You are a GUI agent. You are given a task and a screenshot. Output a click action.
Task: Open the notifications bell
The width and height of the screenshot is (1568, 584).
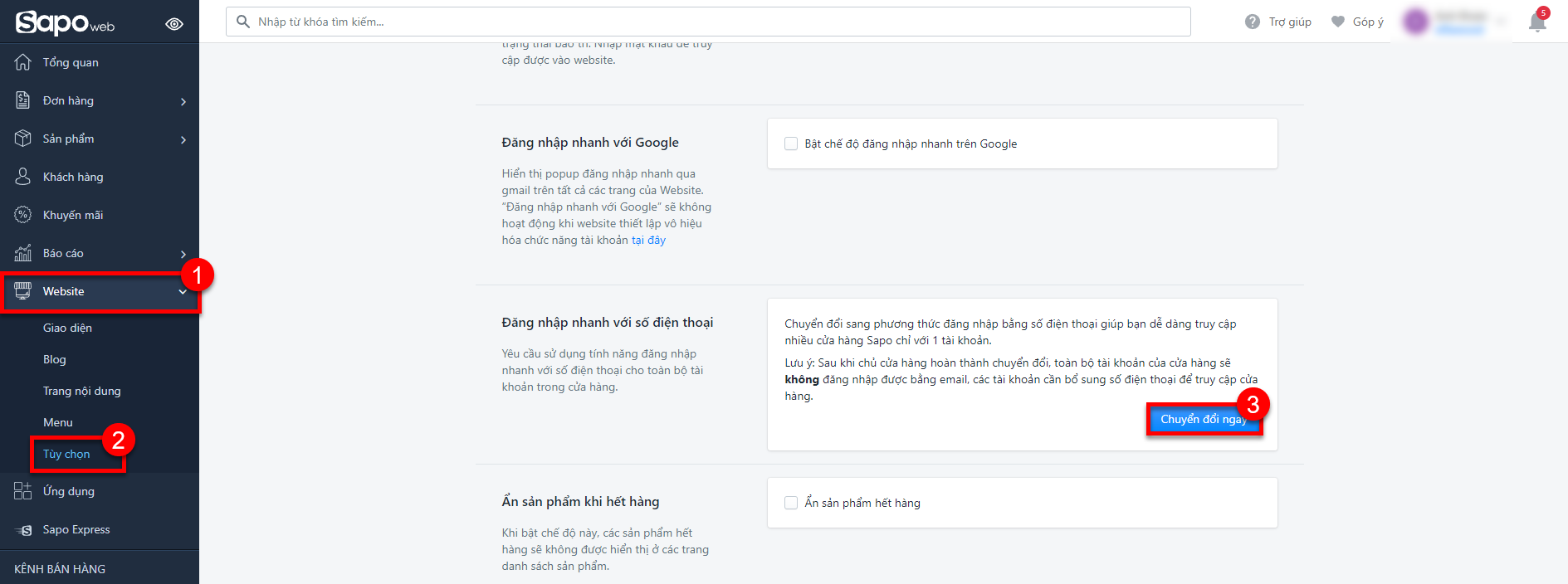(x=1537, y=22)
